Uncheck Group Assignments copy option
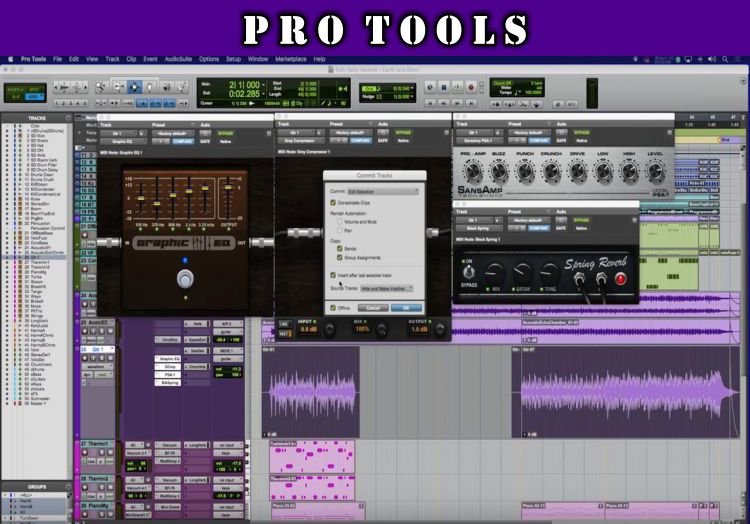Image resolution: width=750 pixels, height=524 pixels. coord(340,258)
